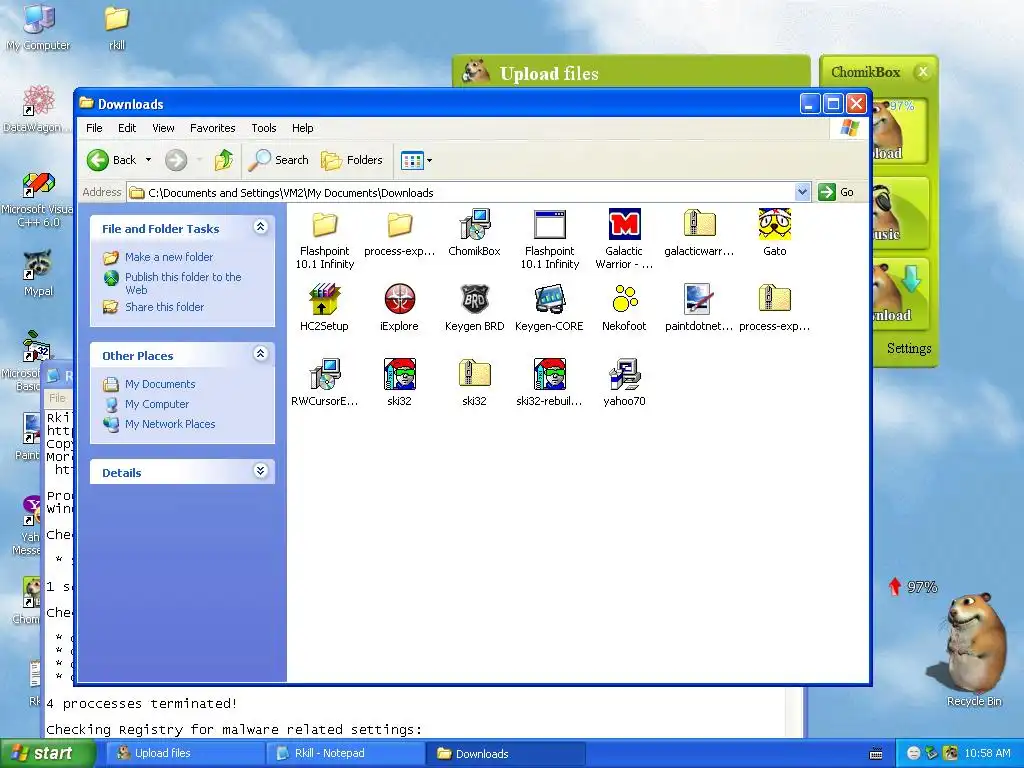This screenshot has width=1024, height=768.
Task: Expand the Details panel
Action: tap(261, 471)
